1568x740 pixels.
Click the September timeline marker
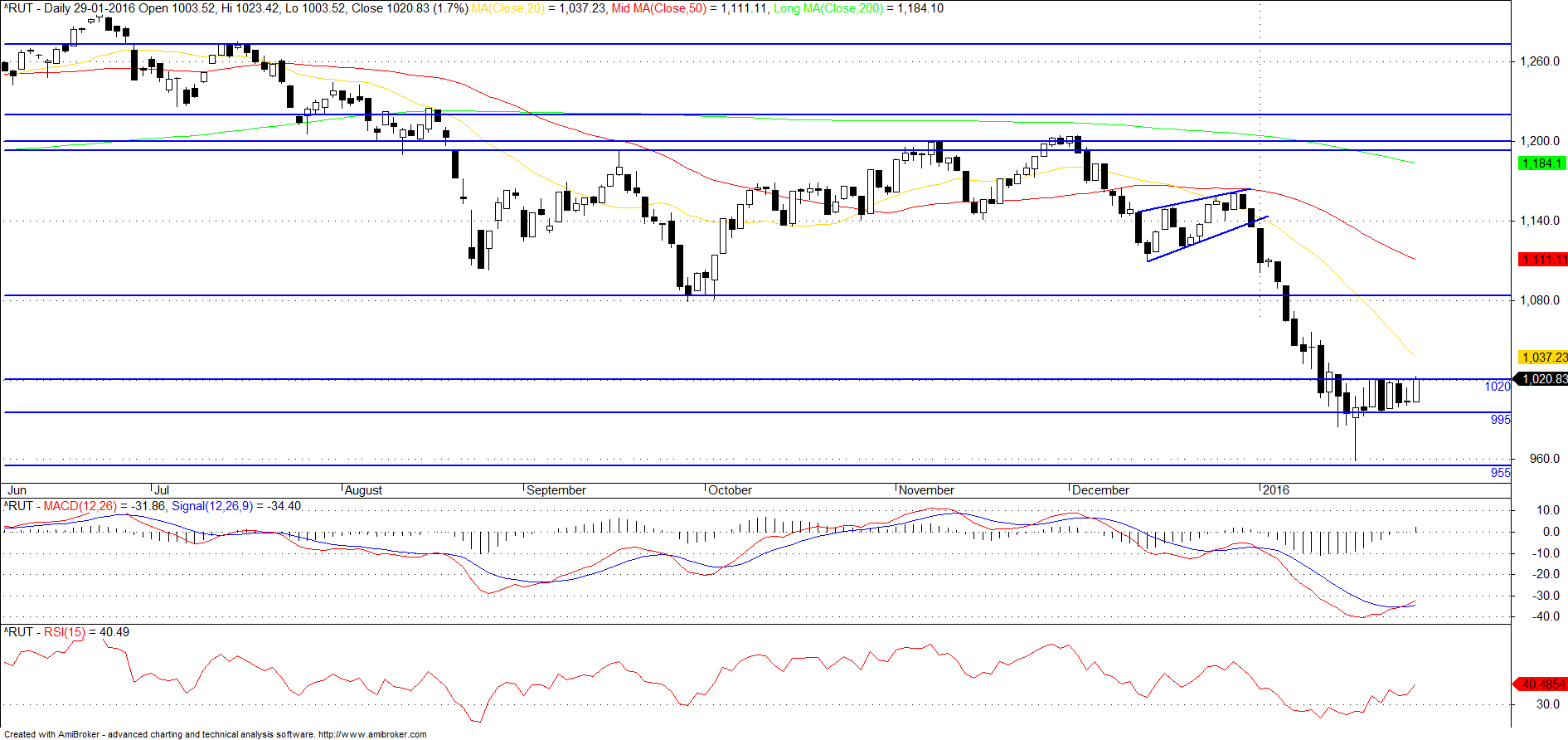tap(556, 490)
